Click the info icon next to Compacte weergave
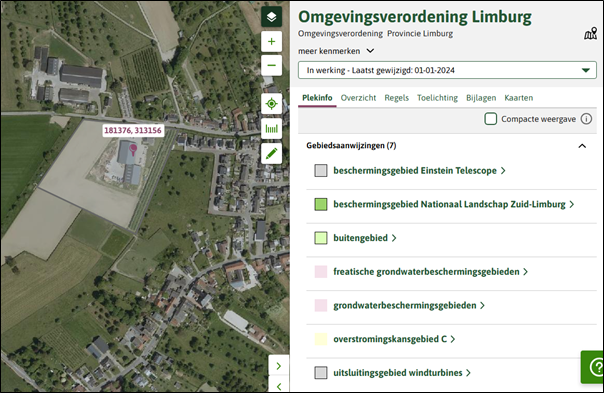The image size is (604, 393). coord(586,119)
